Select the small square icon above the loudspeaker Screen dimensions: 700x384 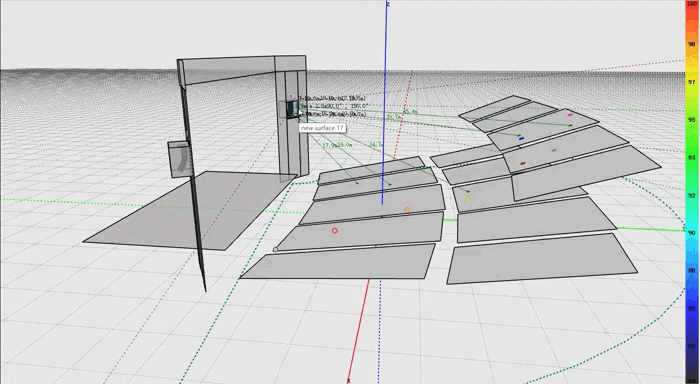(291, 96)
